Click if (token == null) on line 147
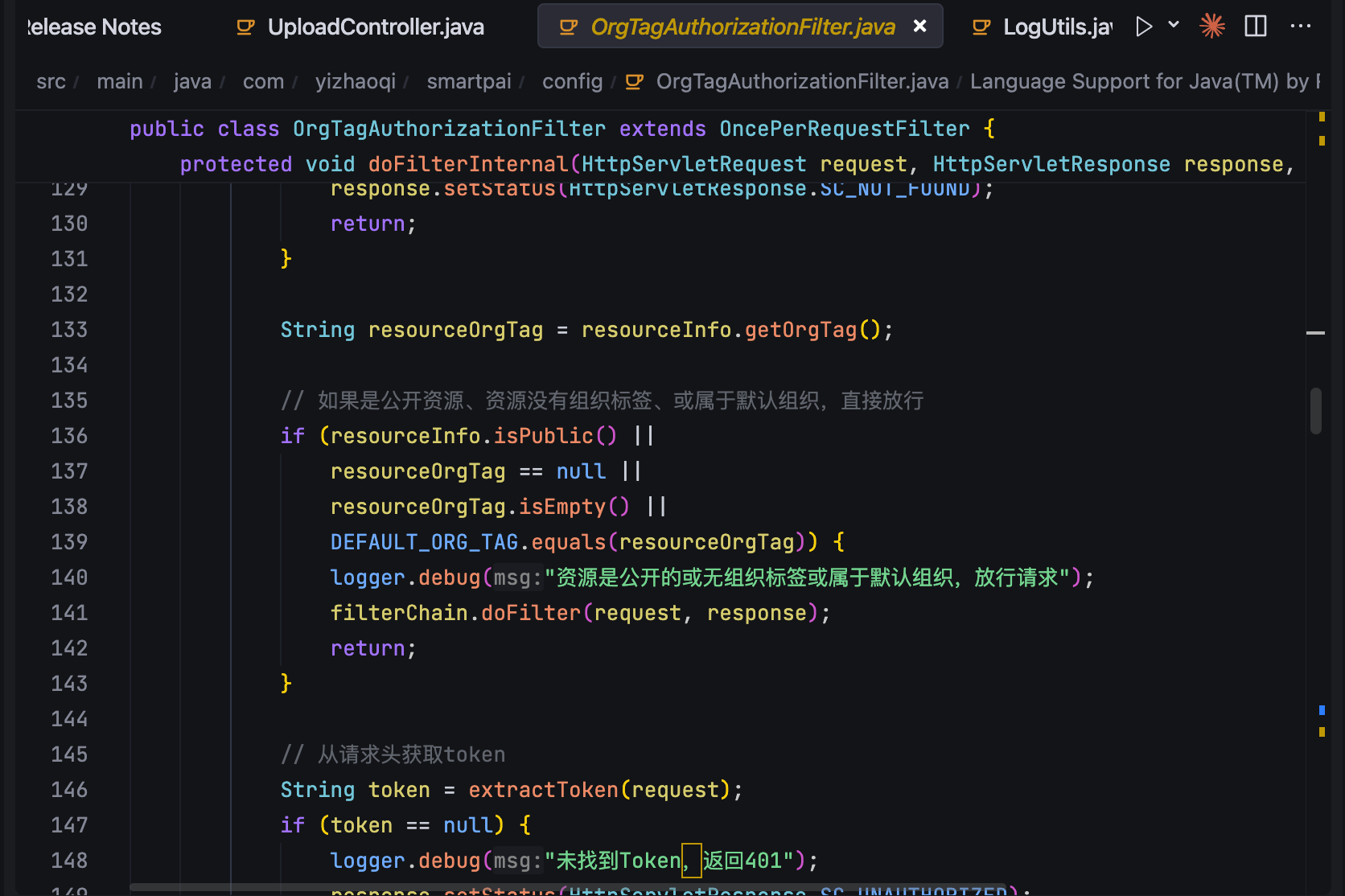 pyautogui.click(x=393, y=825)
